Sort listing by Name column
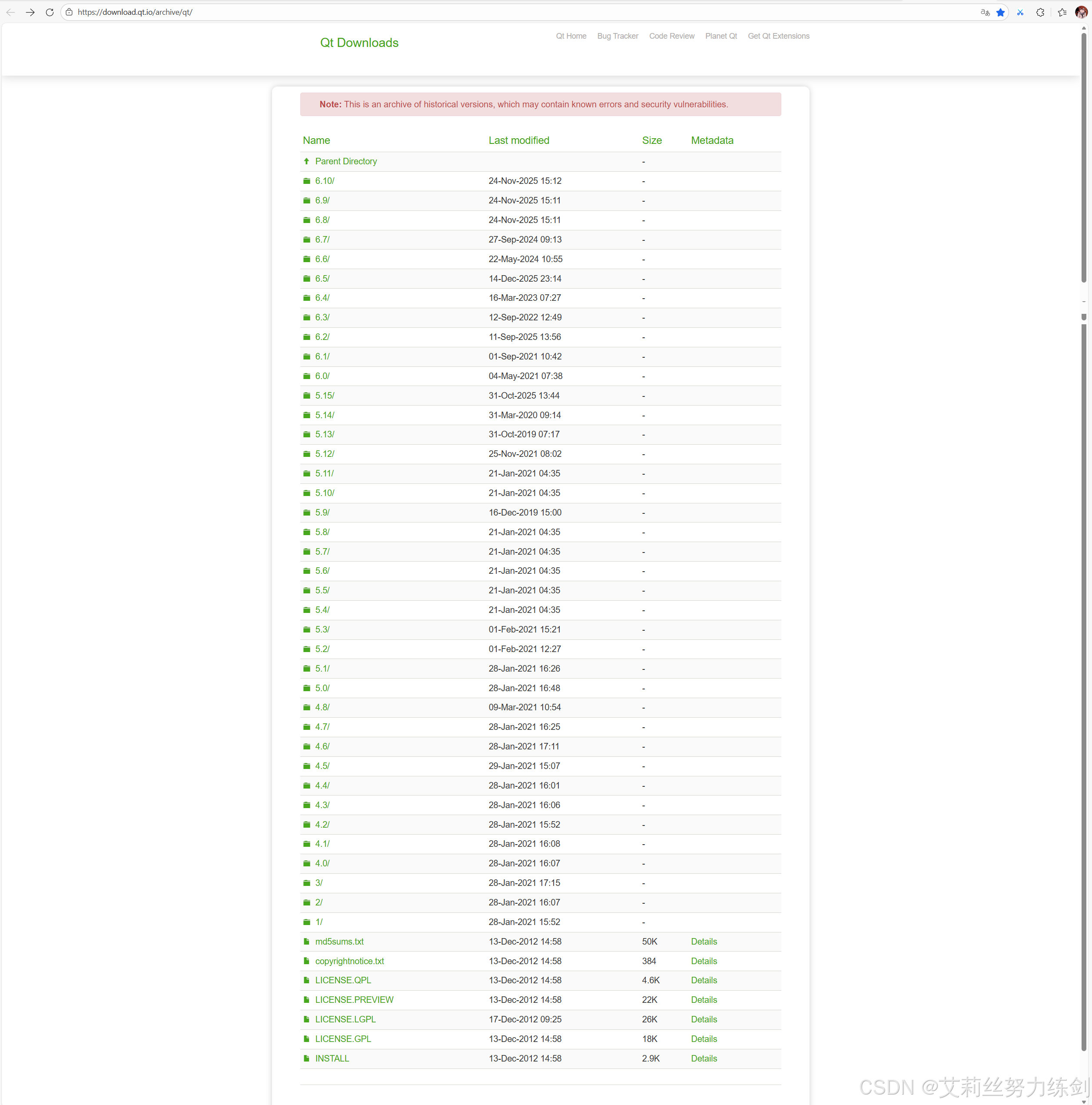 (x=316, y=140)
